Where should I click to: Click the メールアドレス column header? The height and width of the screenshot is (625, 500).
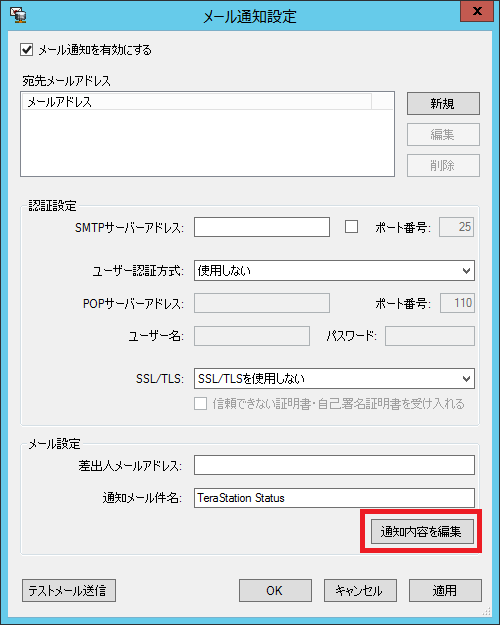tap(197, 102)
